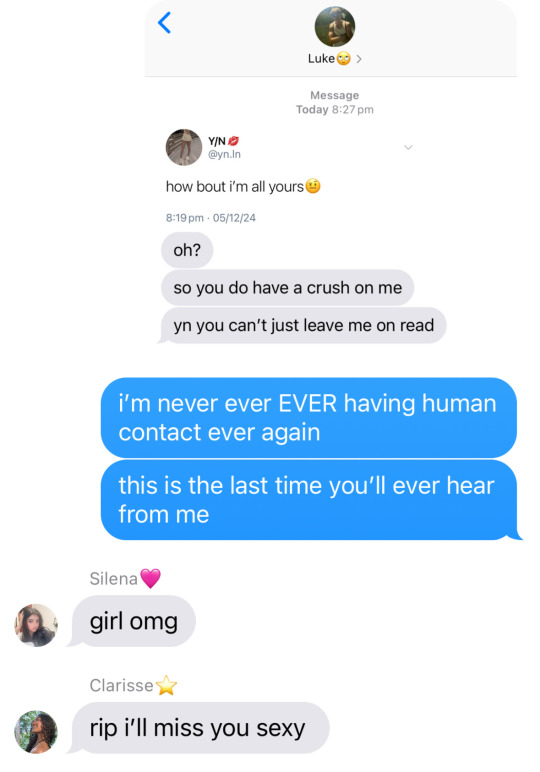Tap the blue back arrow

click(x=164, y=23)
